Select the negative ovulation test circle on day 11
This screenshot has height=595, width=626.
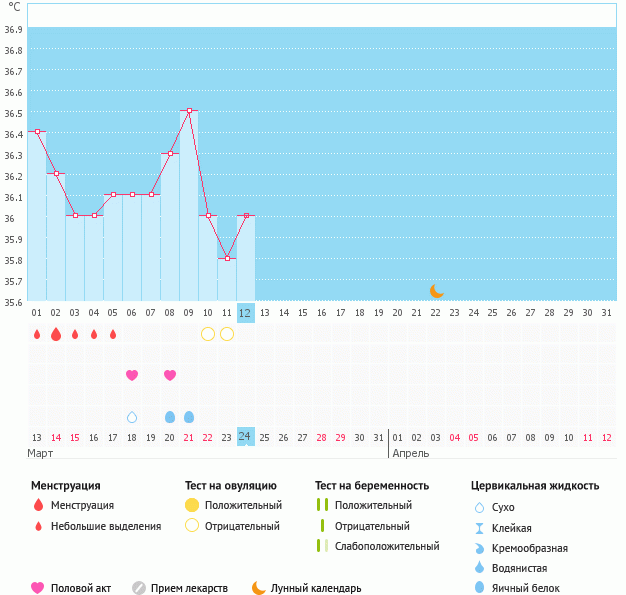pos(227,334)
